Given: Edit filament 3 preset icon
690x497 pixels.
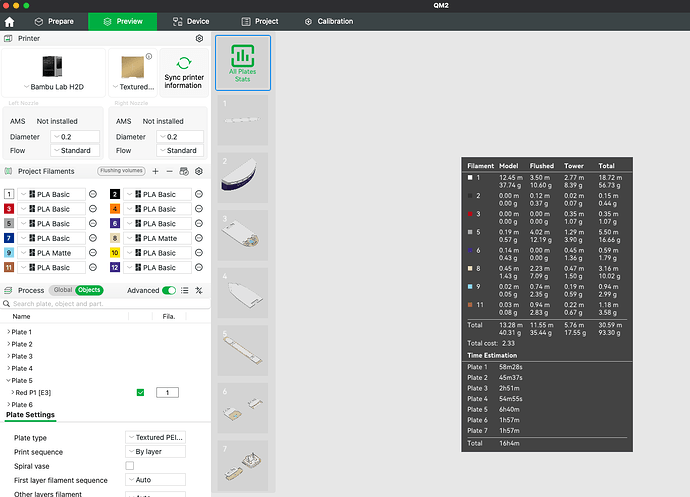Looking at the screenshot, I should (x=93, y=209).
